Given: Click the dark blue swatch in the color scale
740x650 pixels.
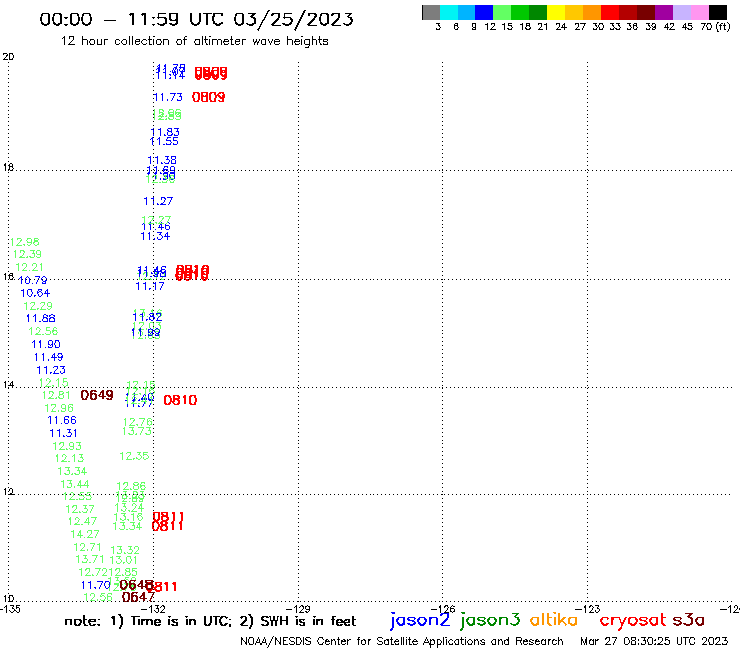Looking at the screenshot, I should (484, 12).
